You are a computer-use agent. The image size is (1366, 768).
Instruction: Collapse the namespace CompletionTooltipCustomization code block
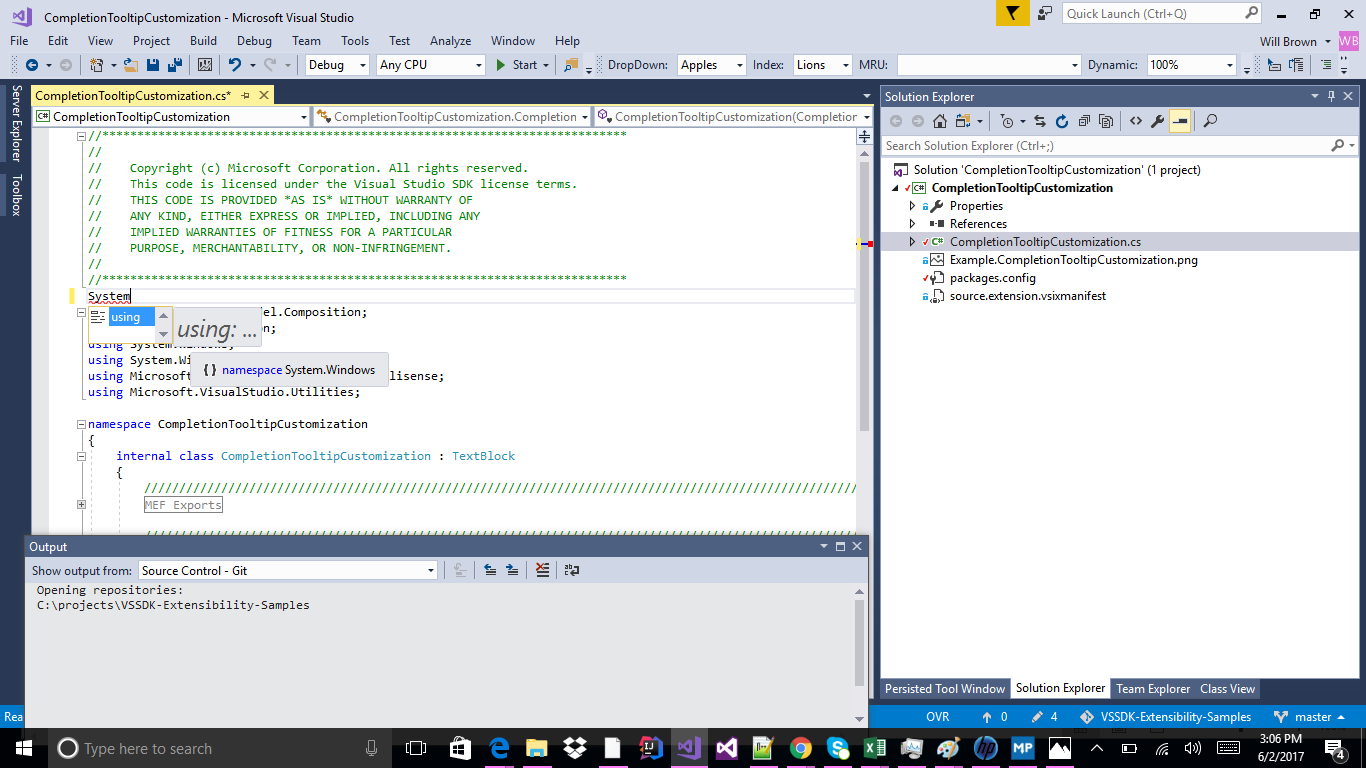(81, 424)
